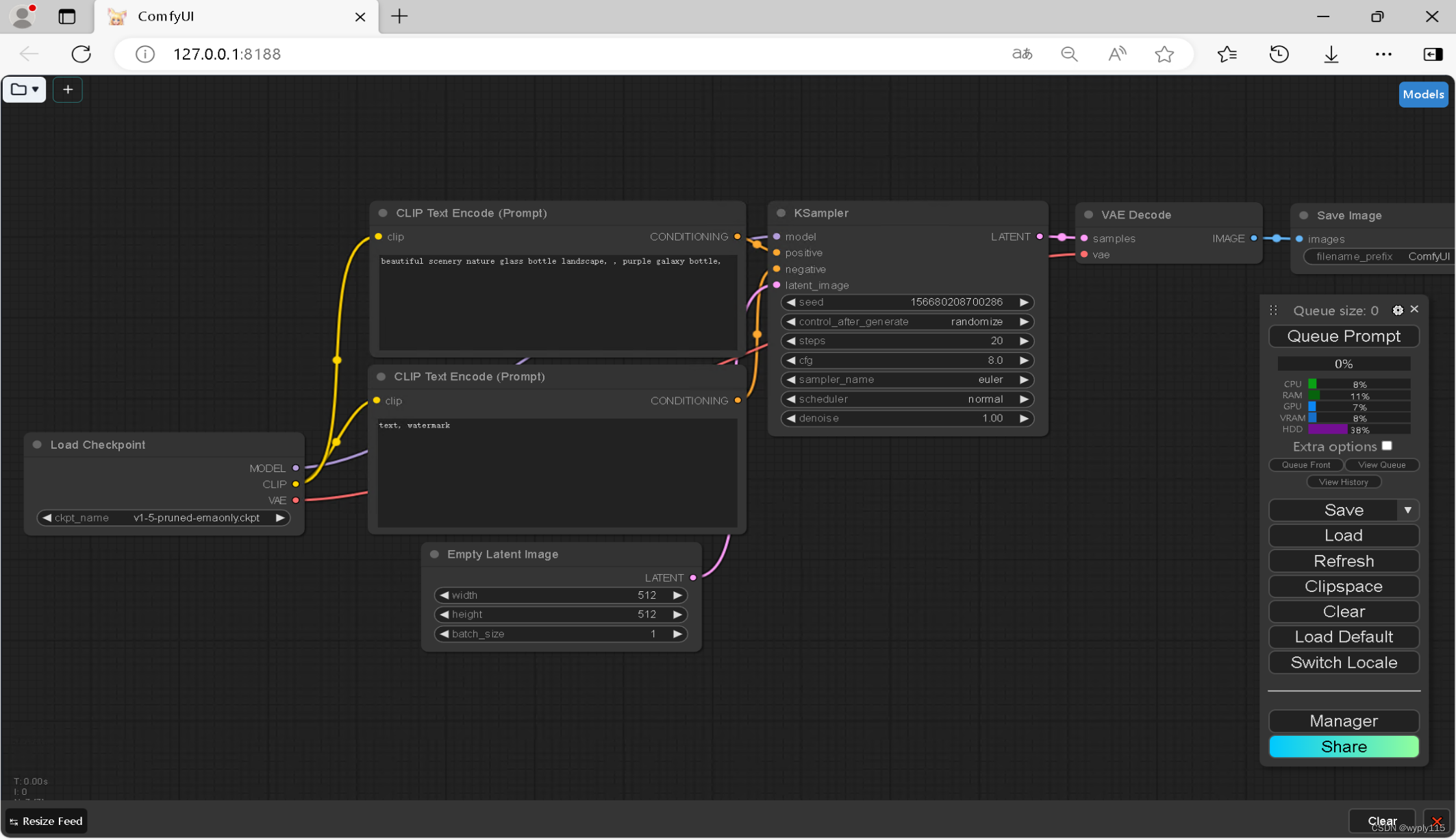Increase batch_size with right arrow
Image resolution: width=1456 pixels, height=840 pixels.
677,634
